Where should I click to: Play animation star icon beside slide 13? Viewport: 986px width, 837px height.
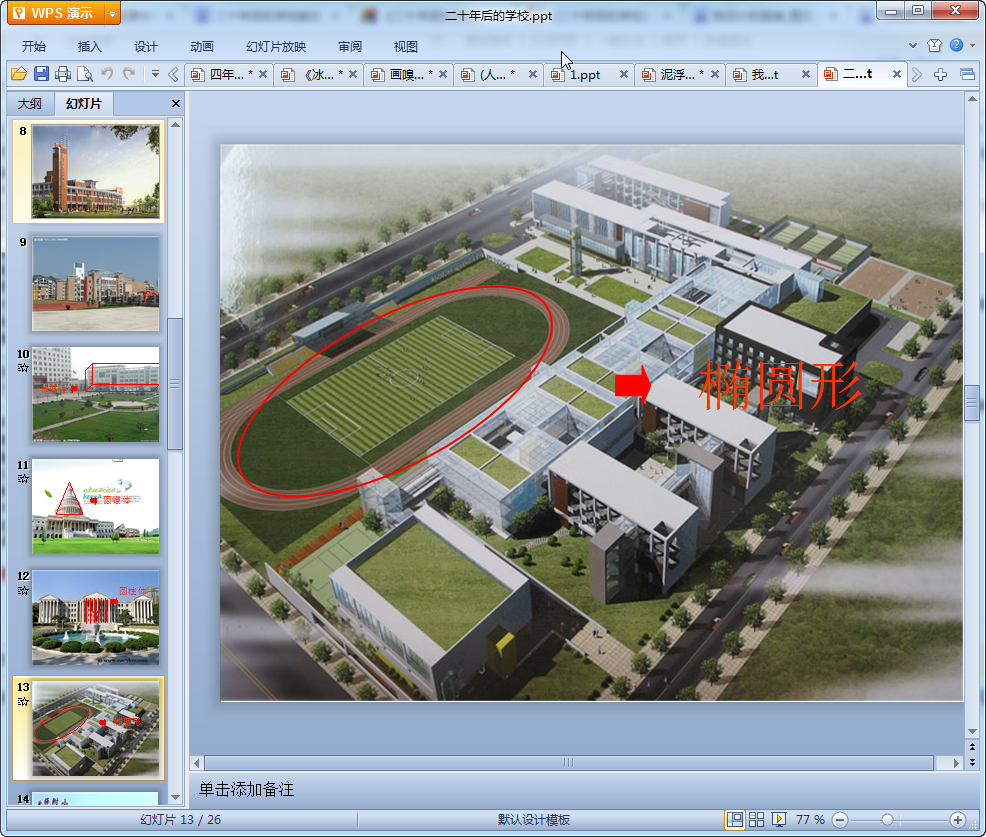[x=23, y=701]
